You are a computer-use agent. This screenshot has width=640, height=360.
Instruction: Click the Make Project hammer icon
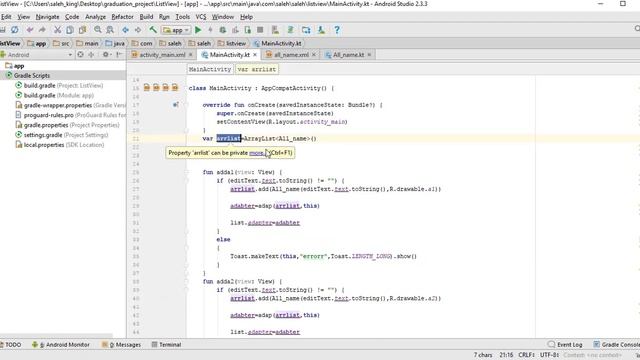pyautogui.click(x=153, y=30)
